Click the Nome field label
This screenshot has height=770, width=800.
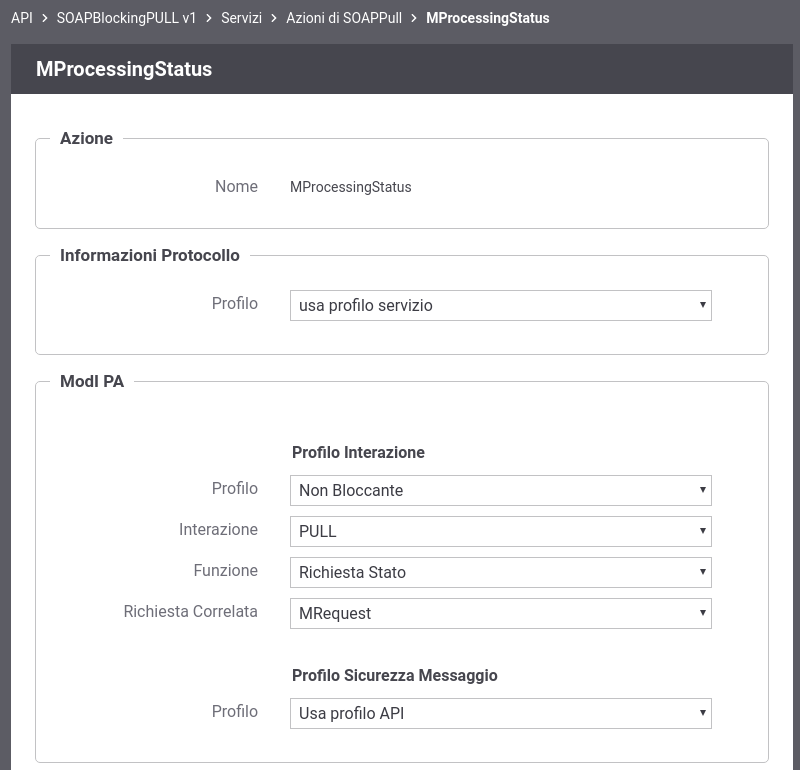point(236,186)
